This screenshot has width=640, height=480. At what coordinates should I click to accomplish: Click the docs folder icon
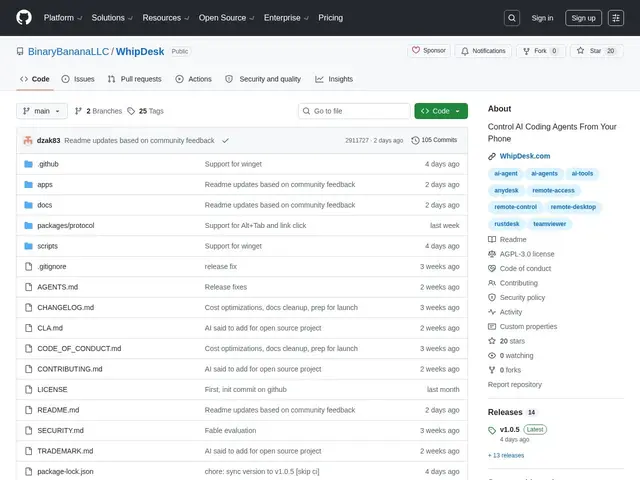(x=28, y=205)
